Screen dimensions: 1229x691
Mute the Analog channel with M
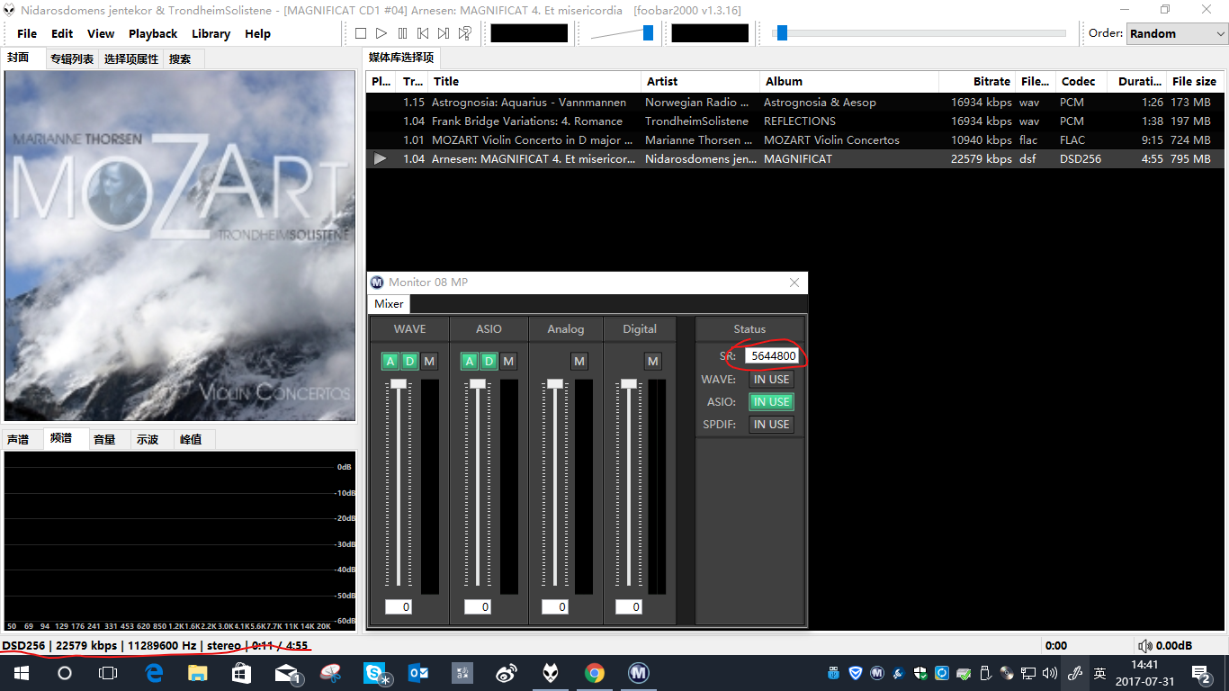(579, 361)
